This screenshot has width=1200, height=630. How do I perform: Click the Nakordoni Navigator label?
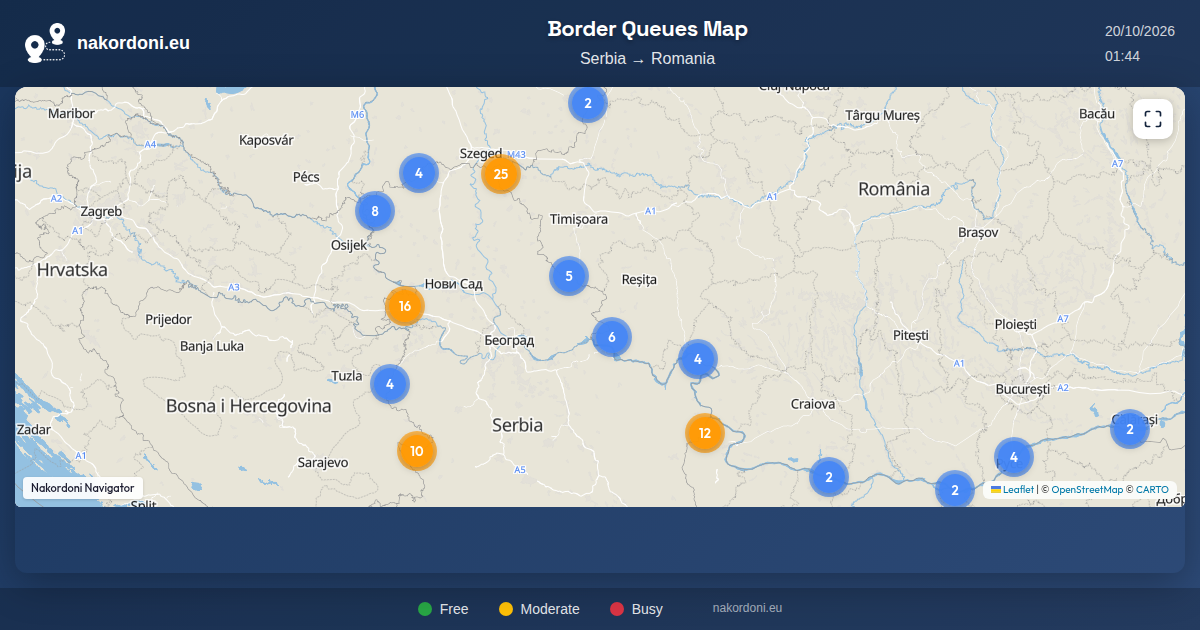83,488
